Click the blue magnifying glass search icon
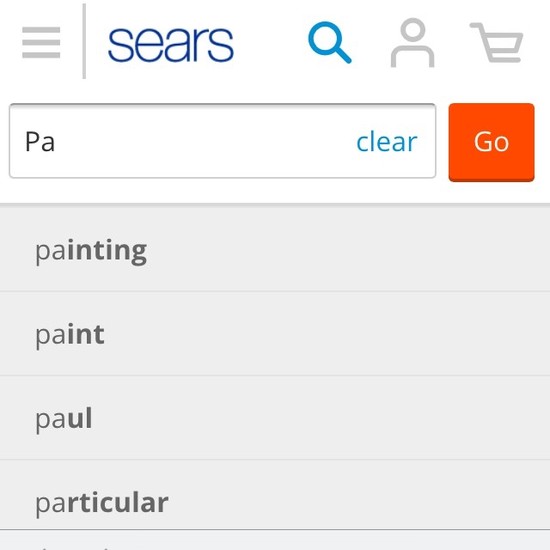Screen dimensions: 550x550 [330, 43]
